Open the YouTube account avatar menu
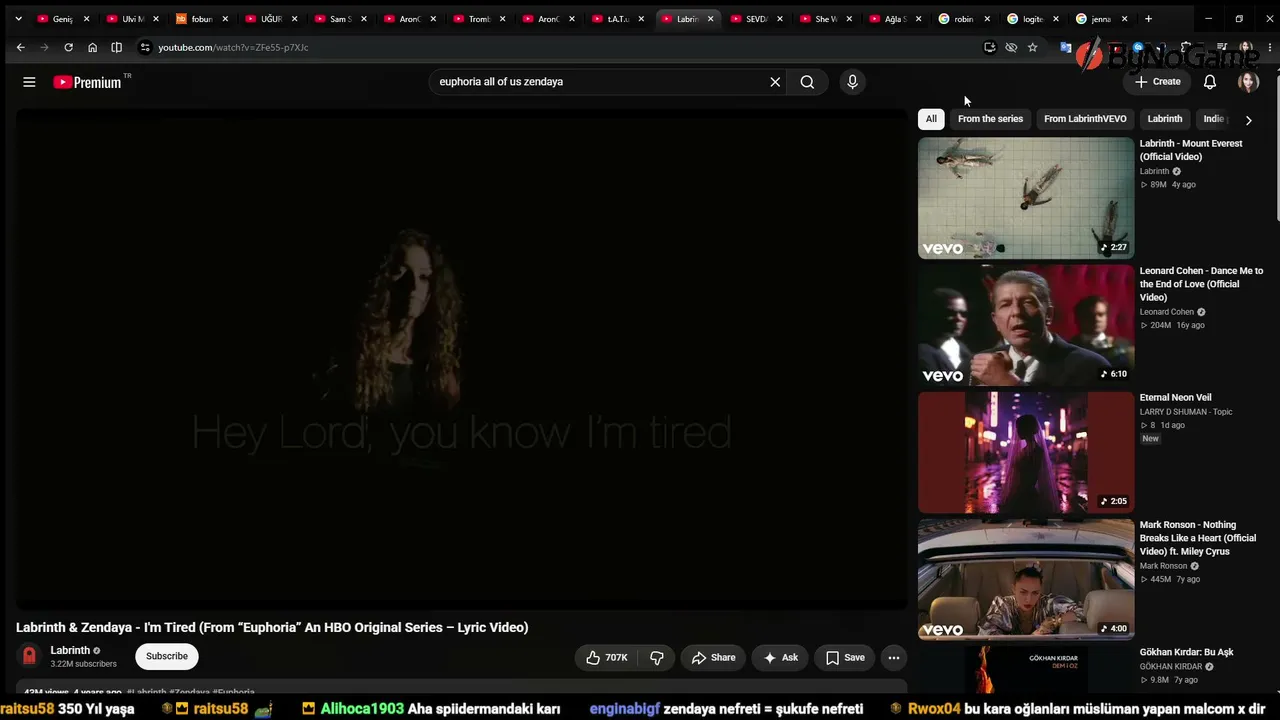Viewport: 1280px width, 720px height. click(1248, 82)
